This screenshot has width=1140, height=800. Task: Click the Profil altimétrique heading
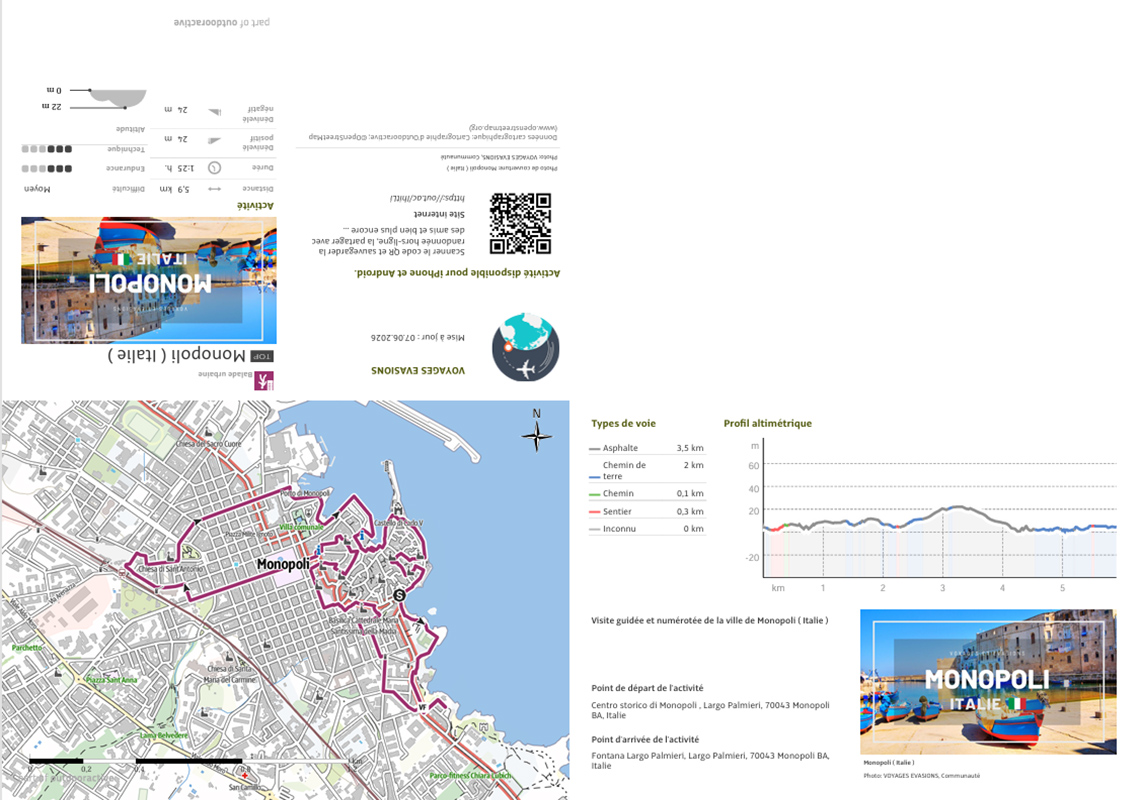click(x=767, y=423)
